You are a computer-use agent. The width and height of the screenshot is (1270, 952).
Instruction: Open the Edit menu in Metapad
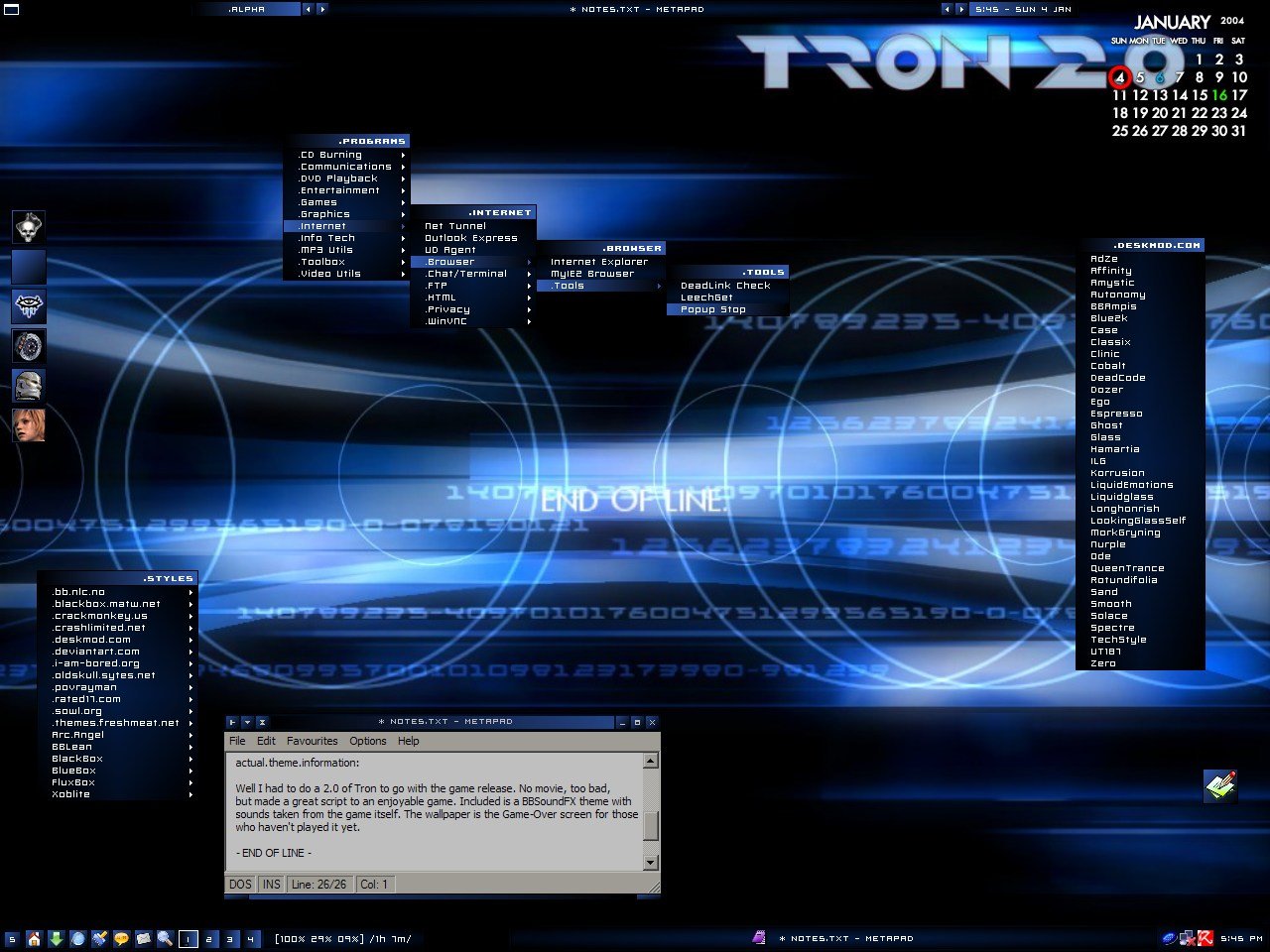(x=267, y=741)
